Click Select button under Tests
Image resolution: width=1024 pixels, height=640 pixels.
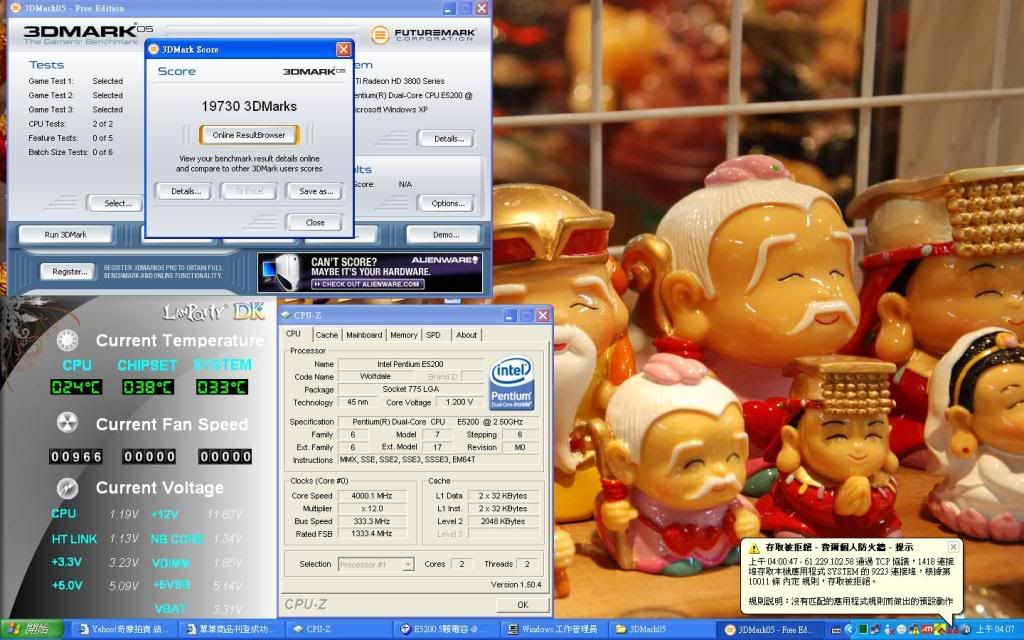[118, 203]
